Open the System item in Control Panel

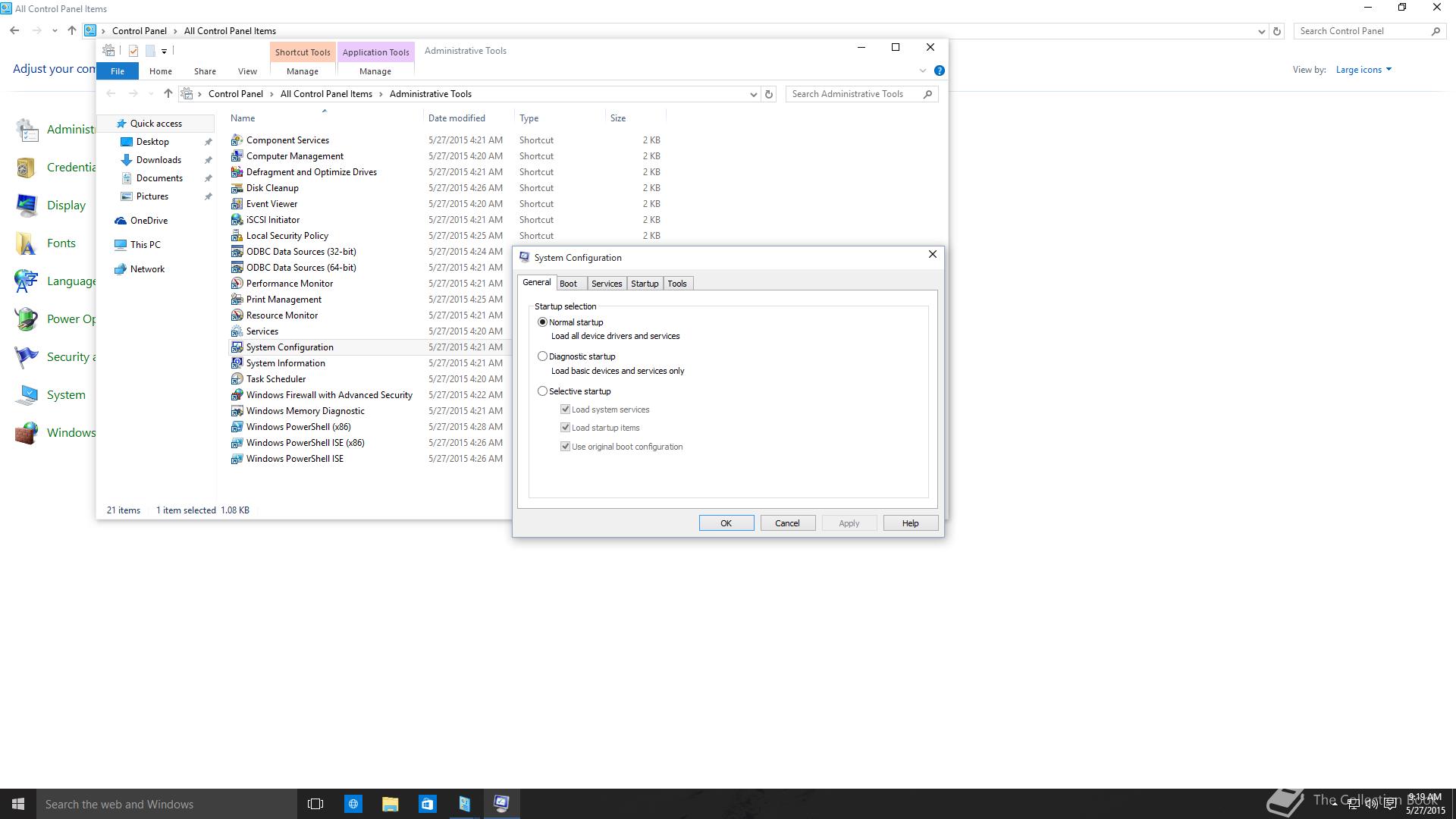point(50,395)
